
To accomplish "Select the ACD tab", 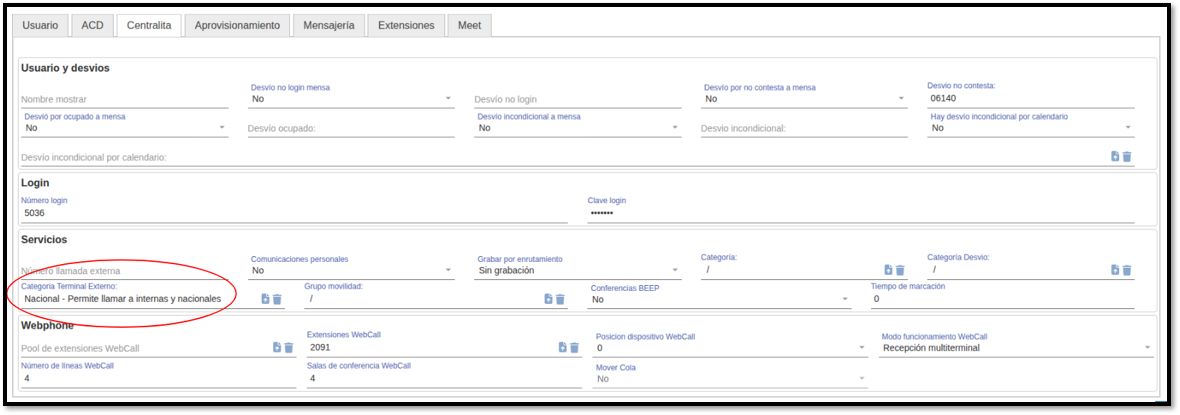I will pyautogui.click(x=92, y=25).
